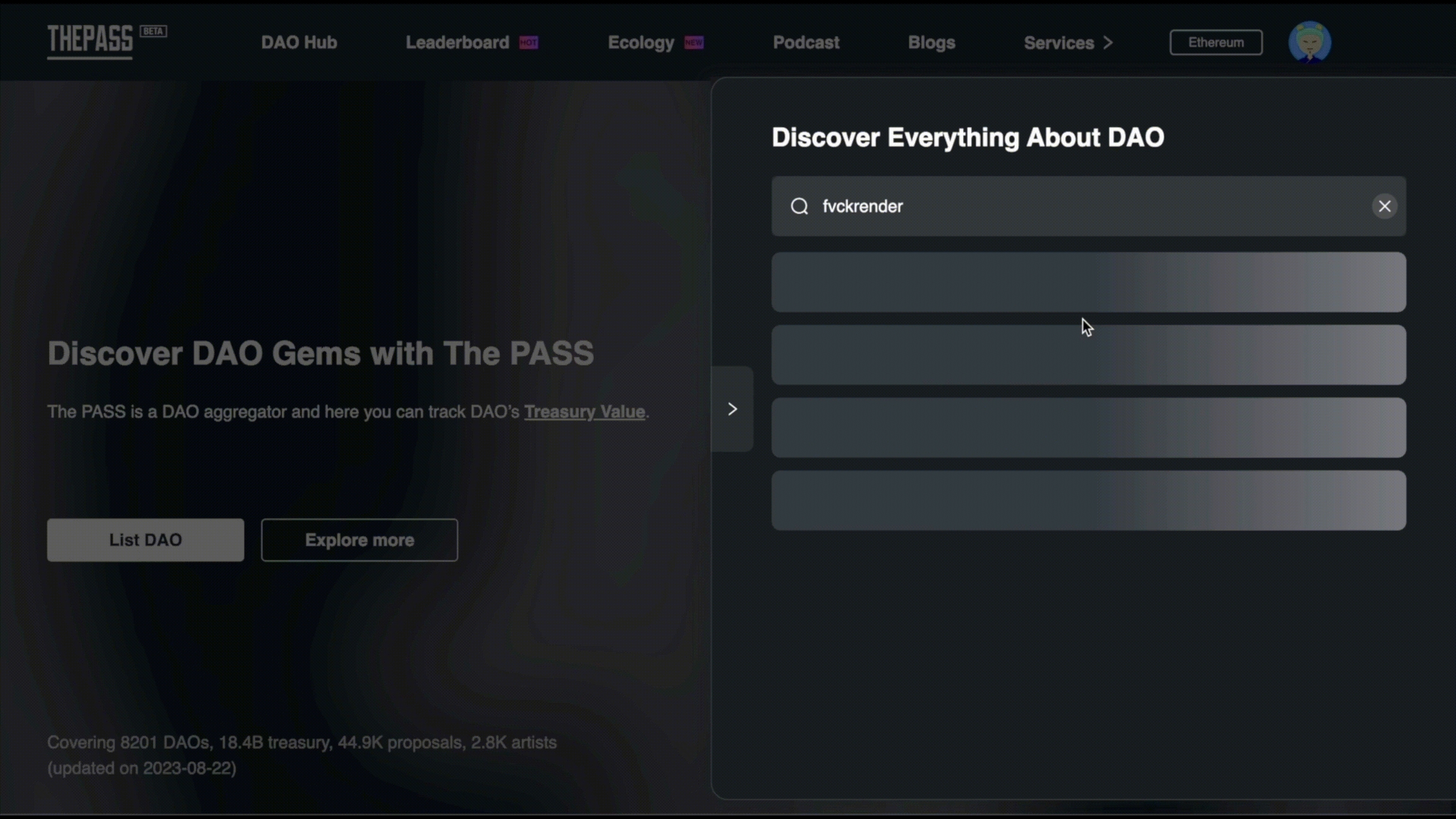
Task: Open the Ethereum network selector
Action: [1215, 42]
